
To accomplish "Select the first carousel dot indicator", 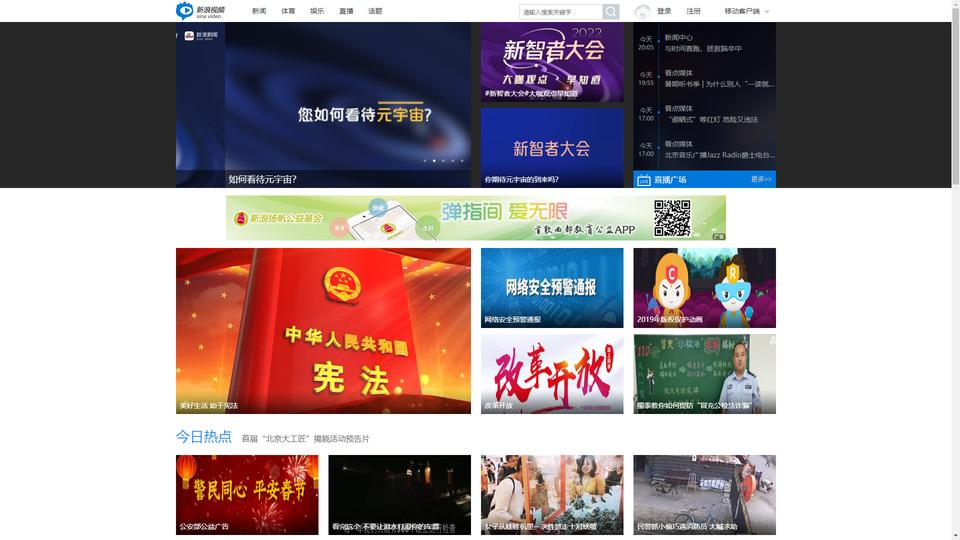I will coord(425,161).
